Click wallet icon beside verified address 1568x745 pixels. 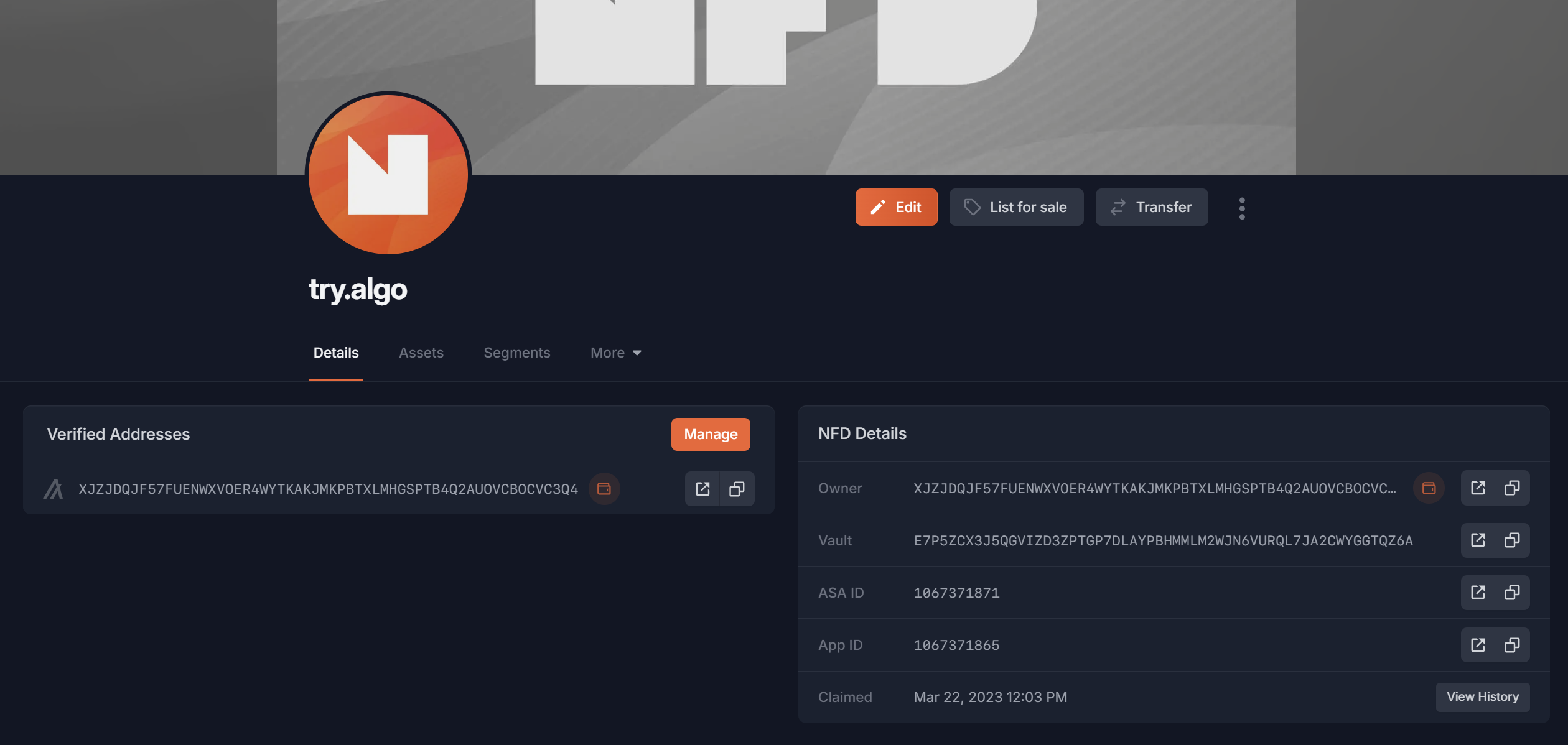coord(604,489)
